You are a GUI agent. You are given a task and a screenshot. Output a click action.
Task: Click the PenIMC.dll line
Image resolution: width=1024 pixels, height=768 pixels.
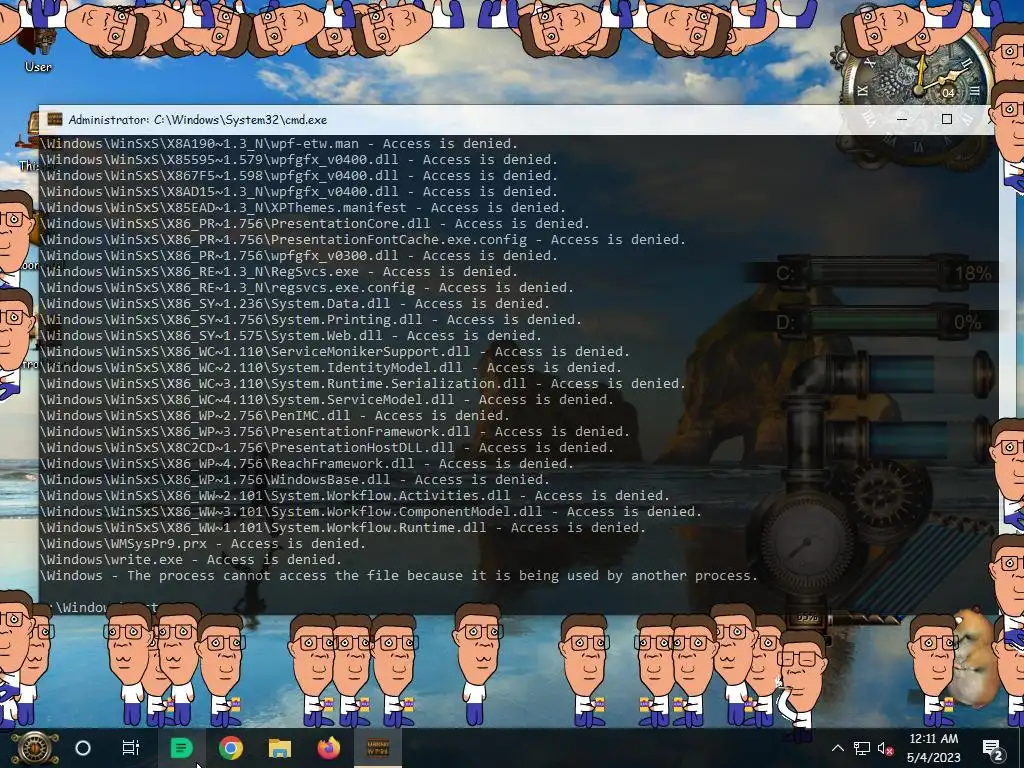275,416
